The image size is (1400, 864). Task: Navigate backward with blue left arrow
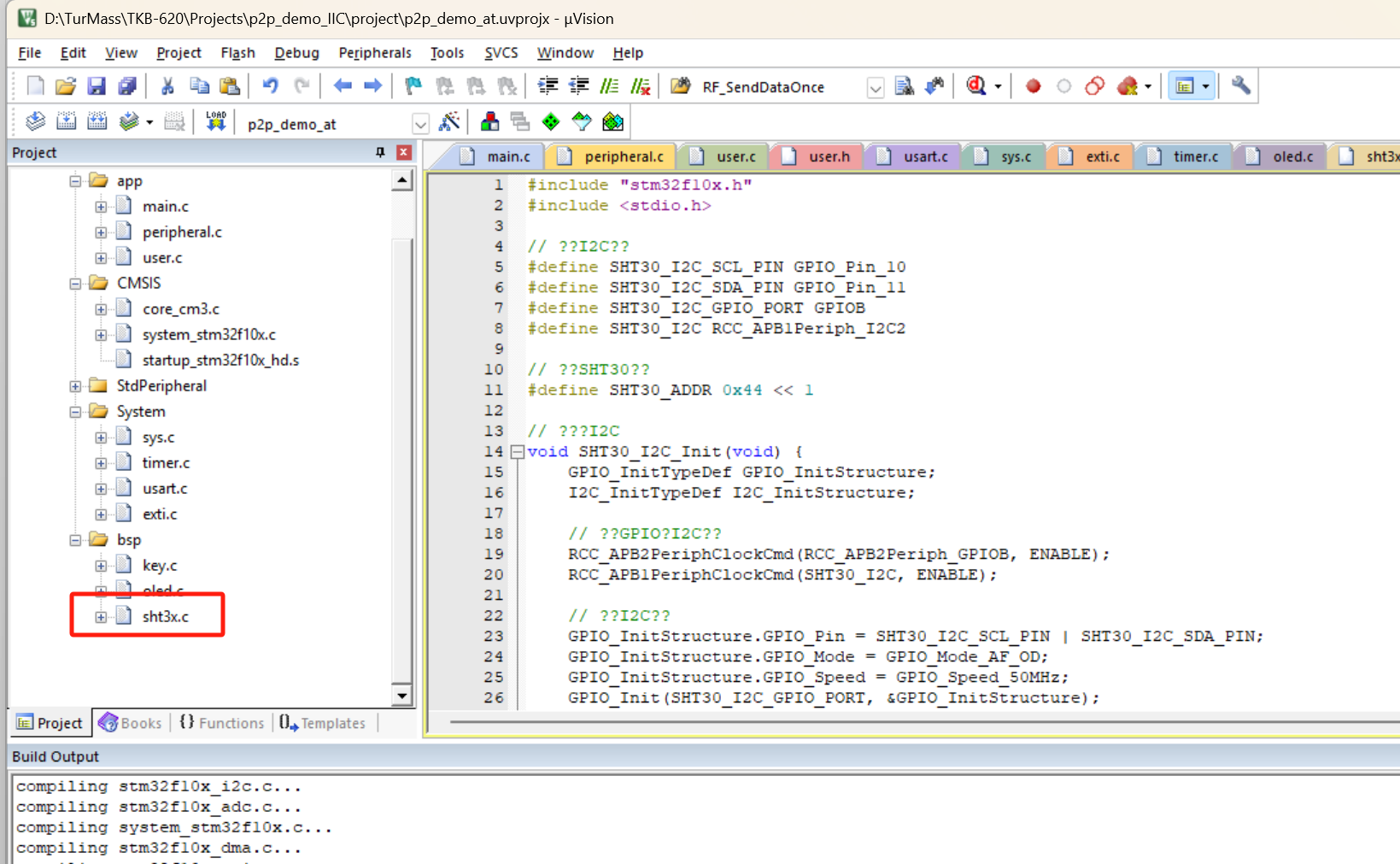(x=343, y=85)
